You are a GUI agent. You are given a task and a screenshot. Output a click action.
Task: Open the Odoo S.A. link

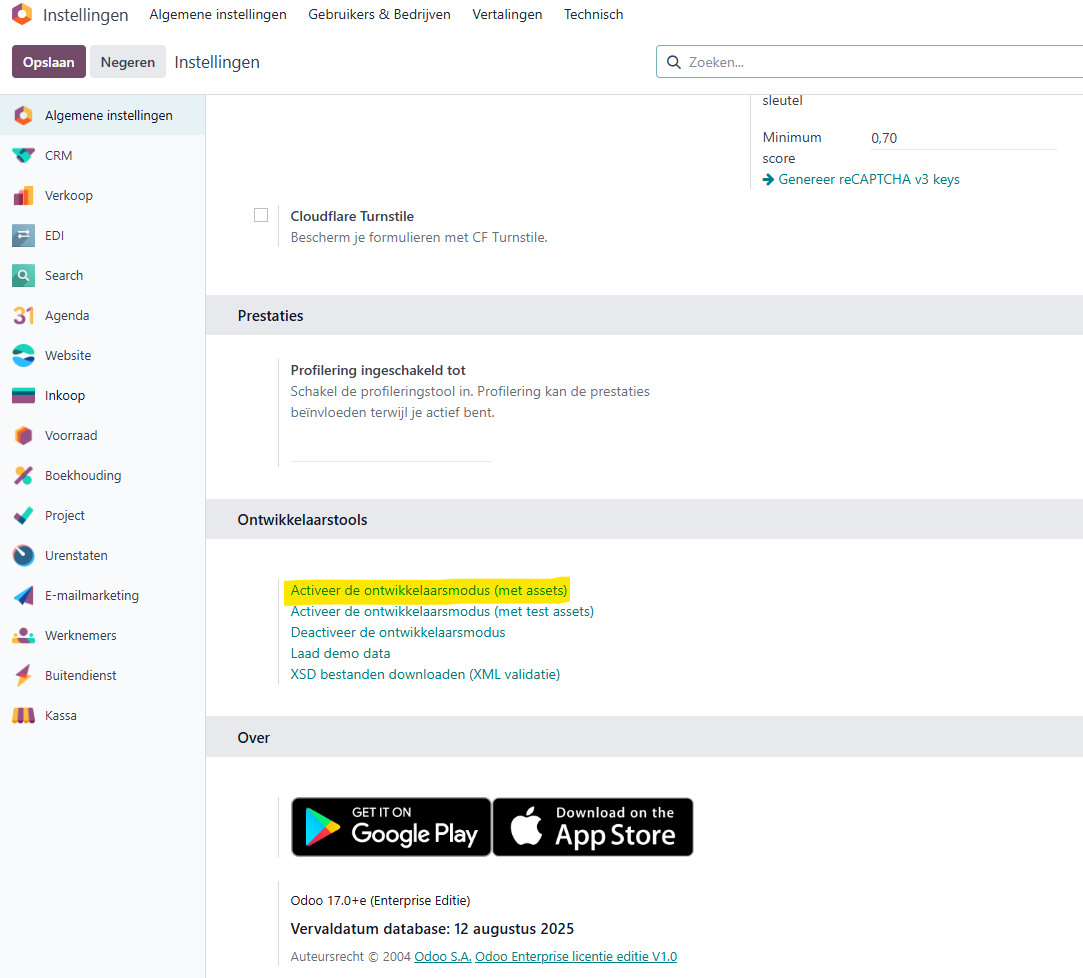pyautogui.click(x=443, y=957)
